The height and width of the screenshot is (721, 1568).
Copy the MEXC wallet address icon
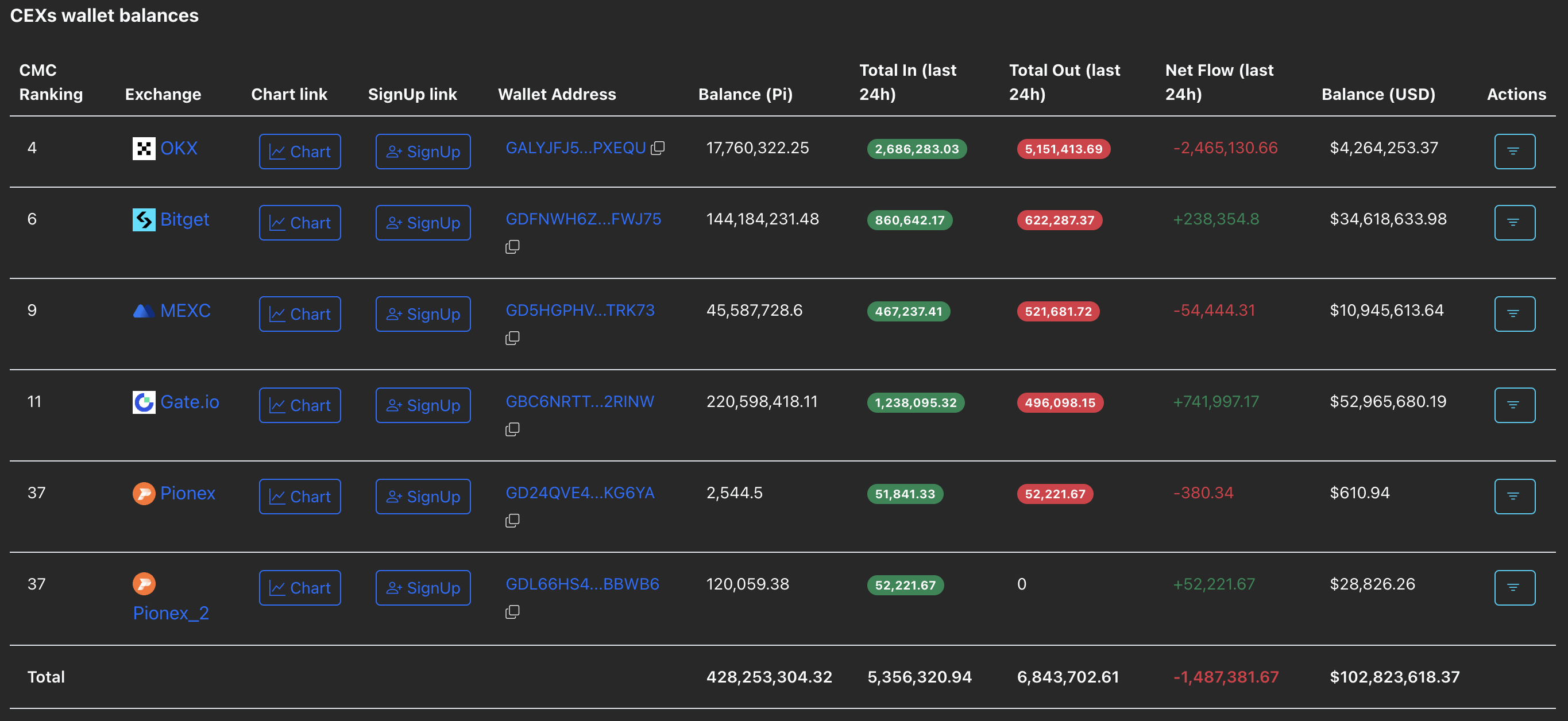[512, 338]
